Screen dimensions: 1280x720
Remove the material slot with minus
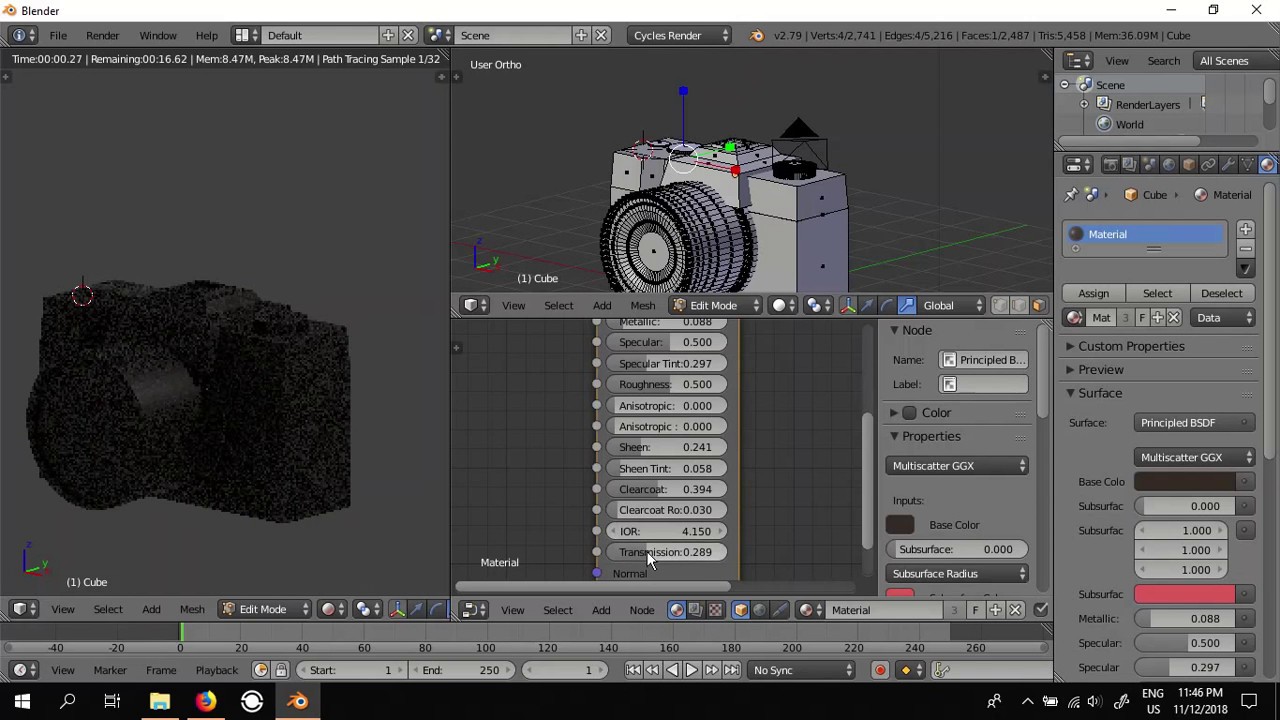point(1245,249)
